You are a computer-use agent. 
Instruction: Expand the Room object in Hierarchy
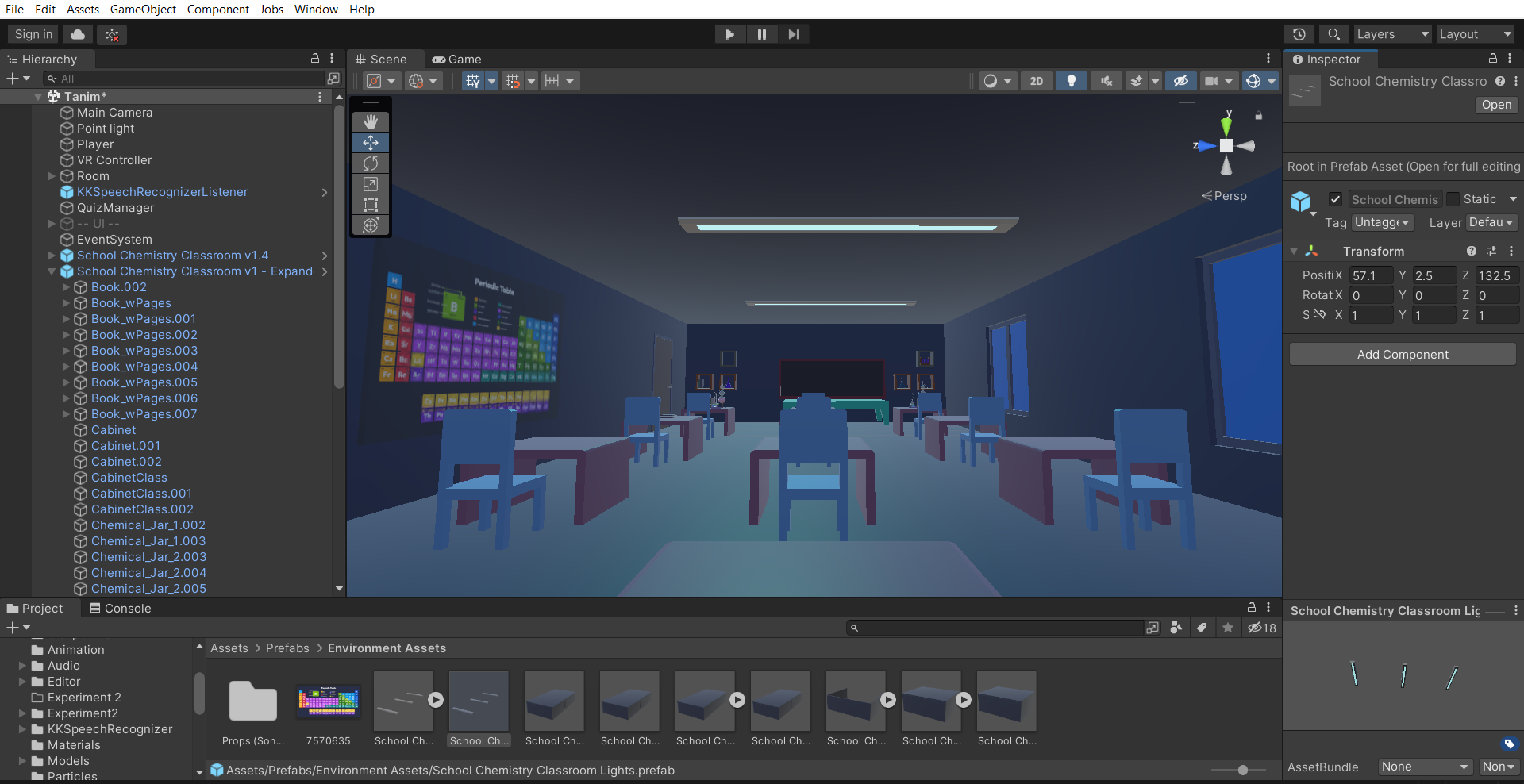[52, 176]
